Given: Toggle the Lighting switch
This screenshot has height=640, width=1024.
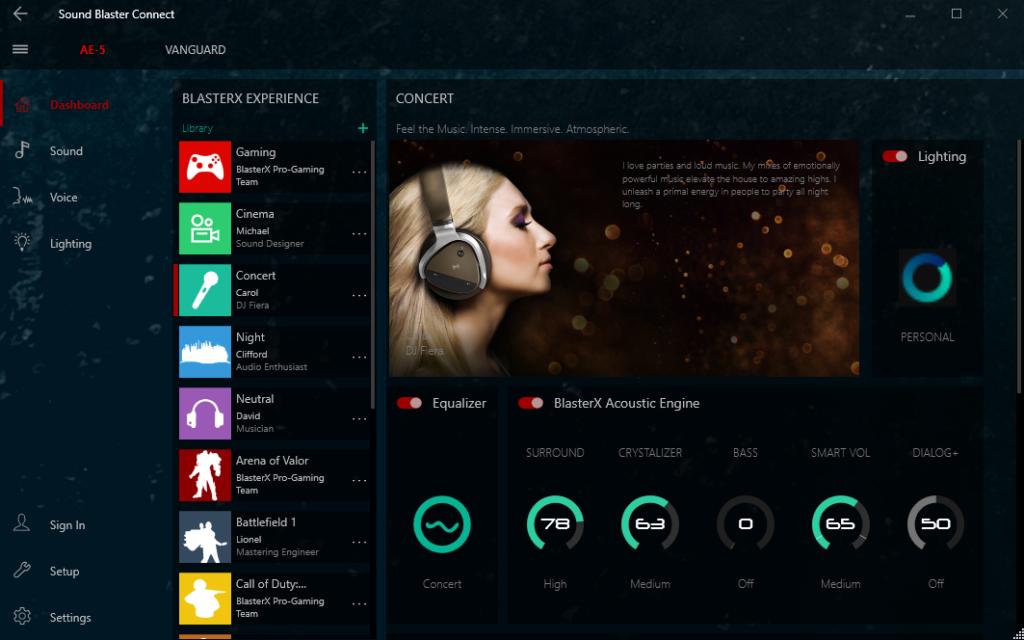Looking at the screenshot, I should coord(895,156).
